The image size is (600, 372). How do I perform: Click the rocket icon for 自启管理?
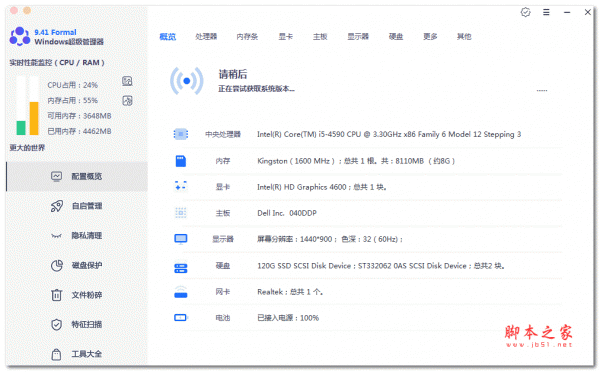click(57, 206)
